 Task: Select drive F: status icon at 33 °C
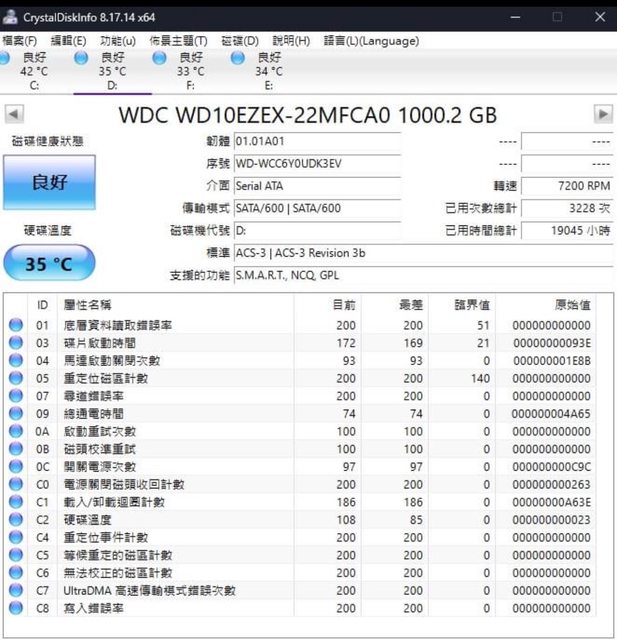[x=160, y=58]
